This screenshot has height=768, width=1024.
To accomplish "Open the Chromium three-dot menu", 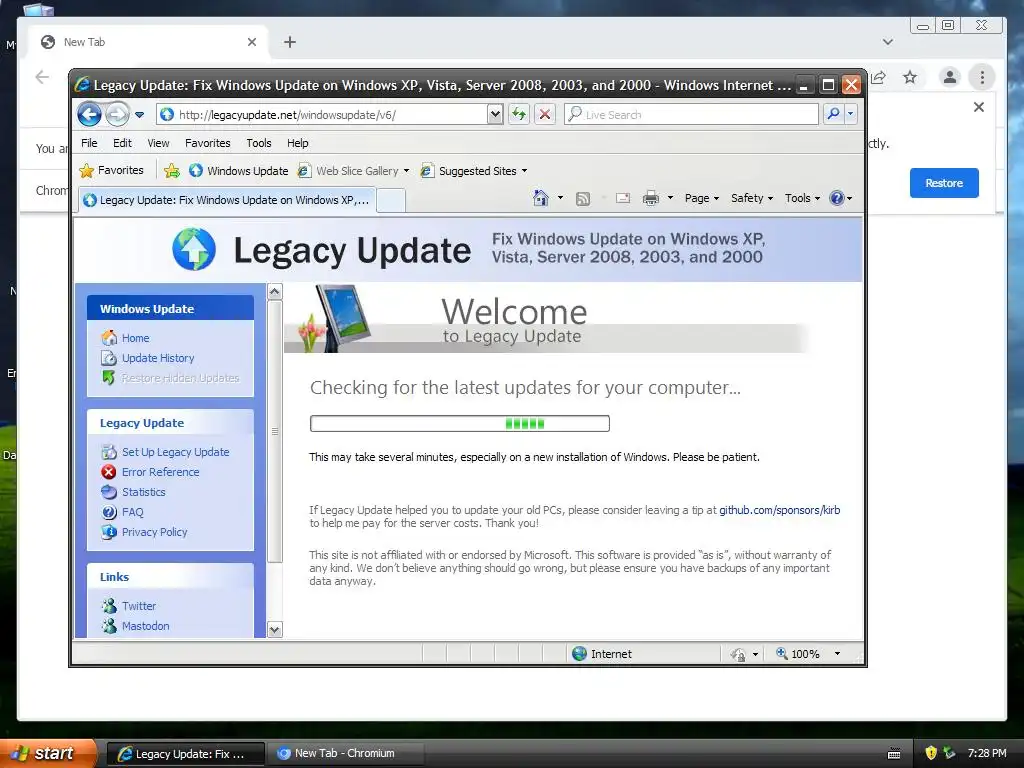I will pyautogui.click(x=982, y=77).
